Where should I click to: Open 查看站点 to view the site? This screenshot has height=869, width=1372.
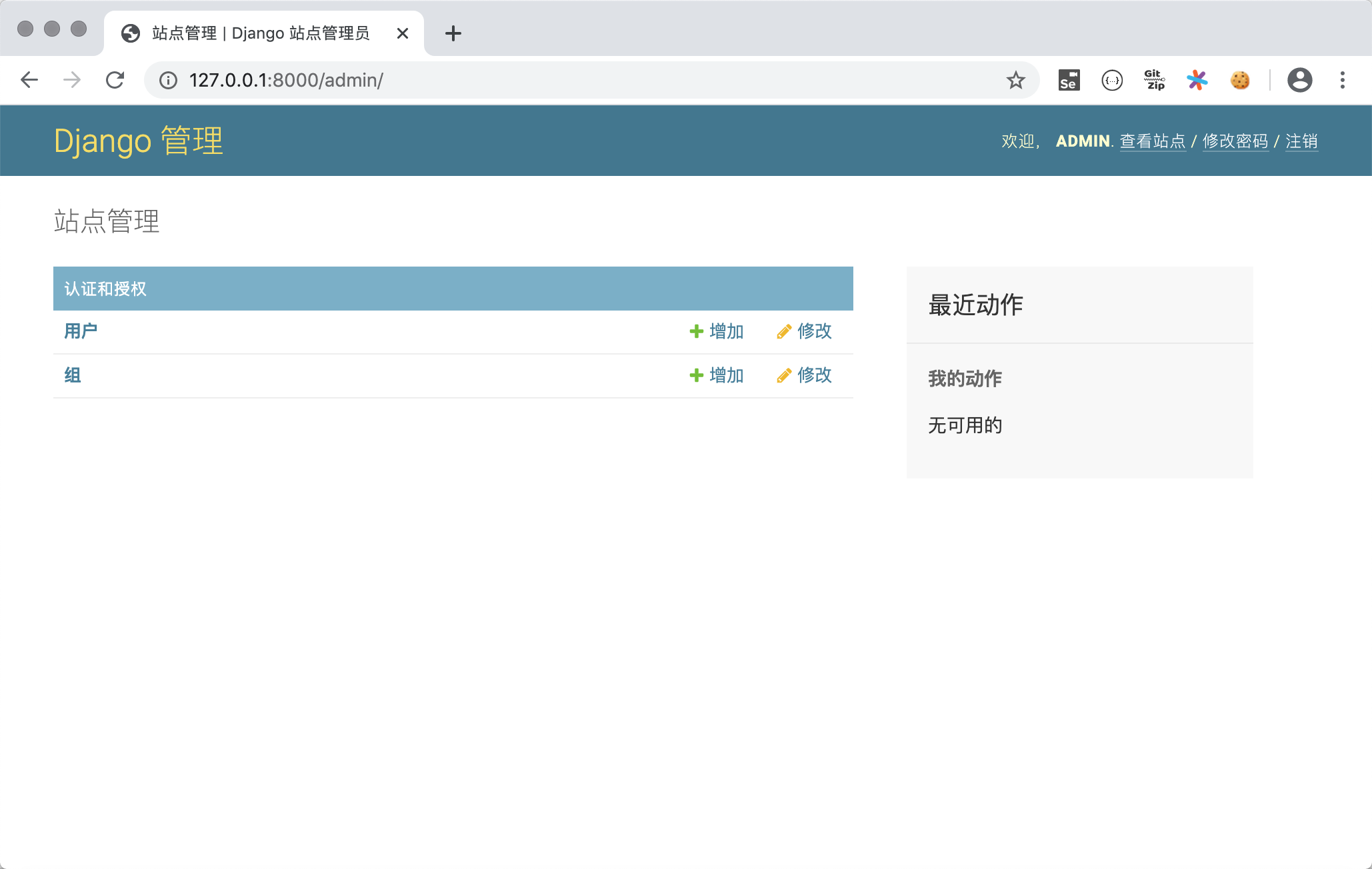pos(1153,141)
